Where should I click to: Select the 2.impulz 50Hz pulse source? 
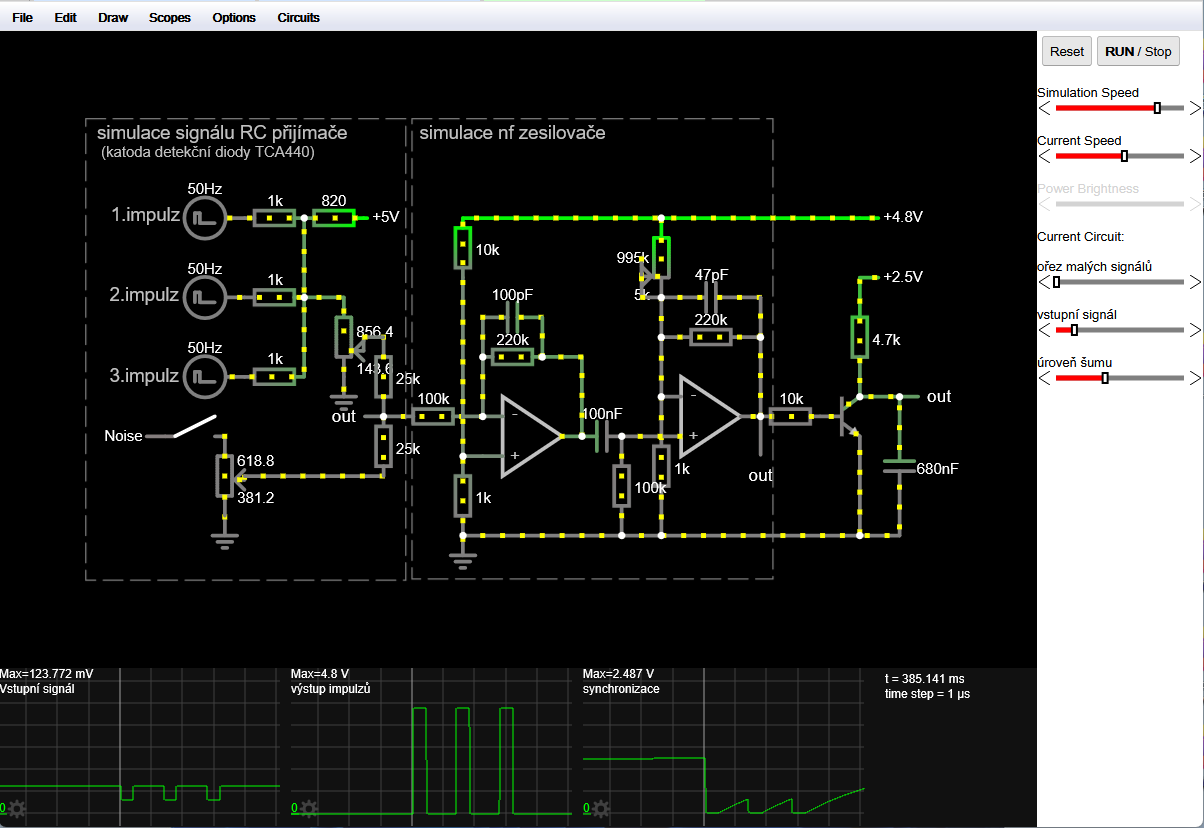tap(204, 297)
